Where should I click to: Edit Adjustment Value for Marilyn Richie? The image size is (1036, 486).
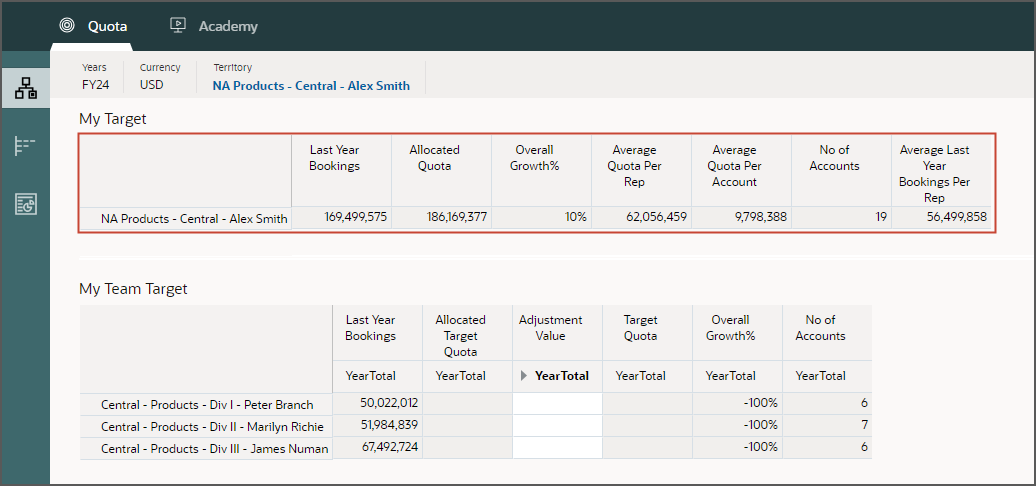point(558,426)
